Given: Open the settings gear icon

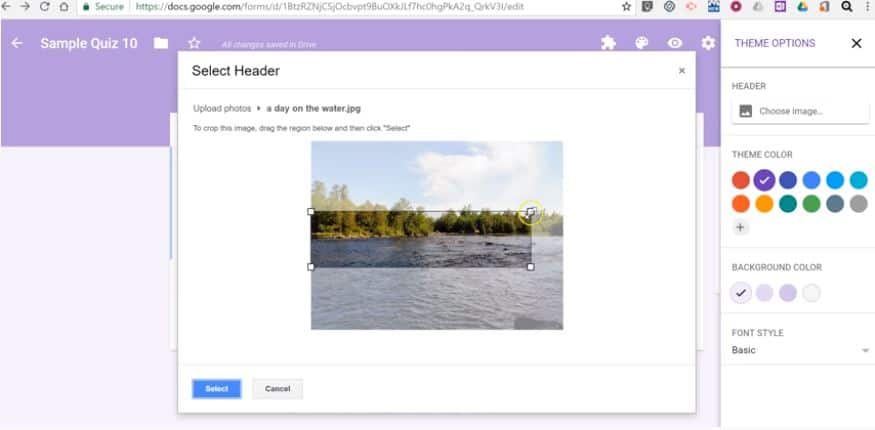Looking at the screenshot, I should point(708,43).
